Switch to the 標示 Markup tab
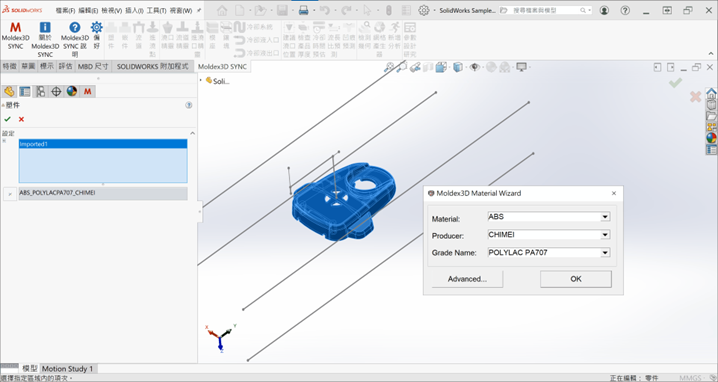Screen dimensions: 718x382 point(47,66)
